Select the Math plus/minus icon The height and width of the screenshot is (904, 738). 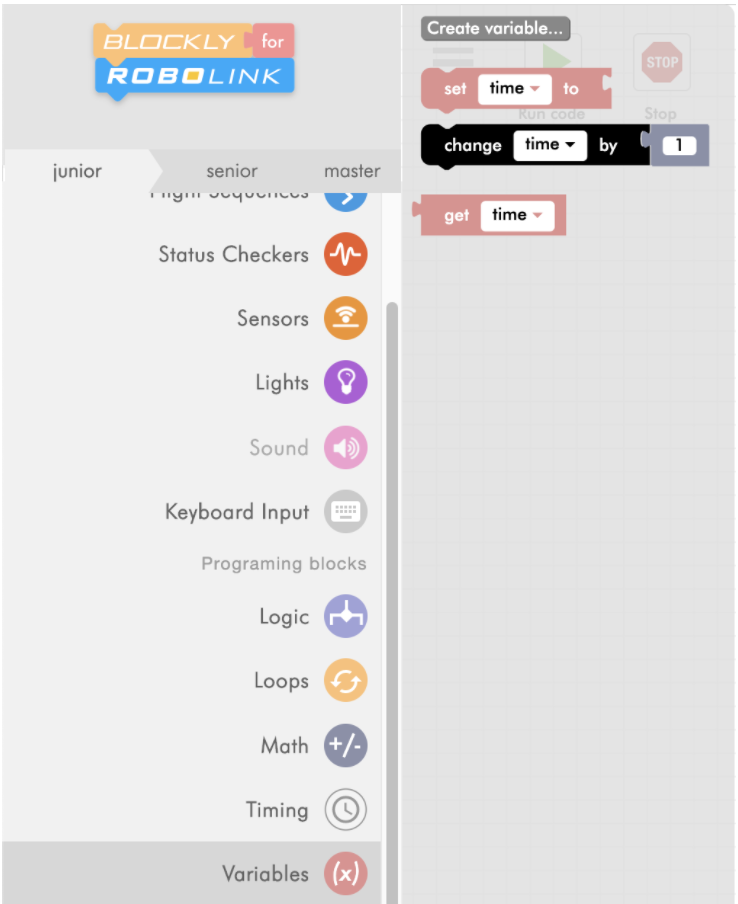(345, 745)
